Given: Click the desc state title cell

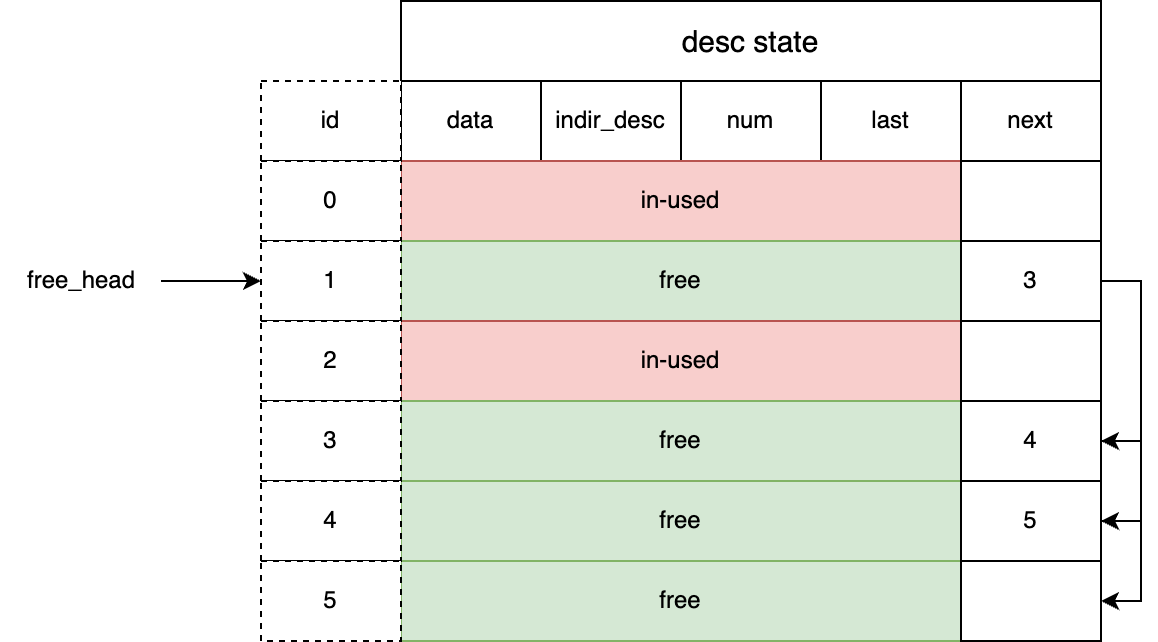Looking at the screenshot, I should 750,41.
